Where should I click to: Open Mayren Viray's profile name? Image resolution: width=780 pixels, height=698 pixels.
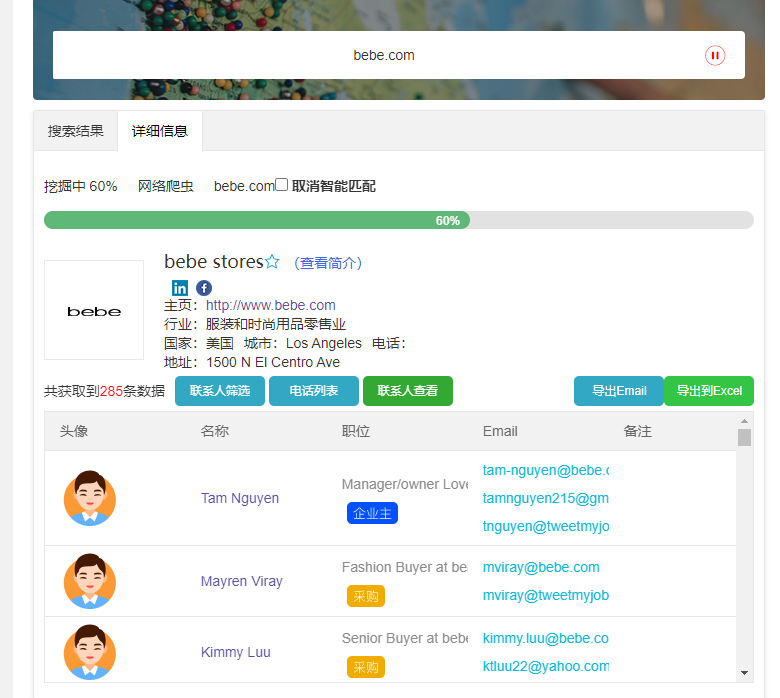[242, 581]
